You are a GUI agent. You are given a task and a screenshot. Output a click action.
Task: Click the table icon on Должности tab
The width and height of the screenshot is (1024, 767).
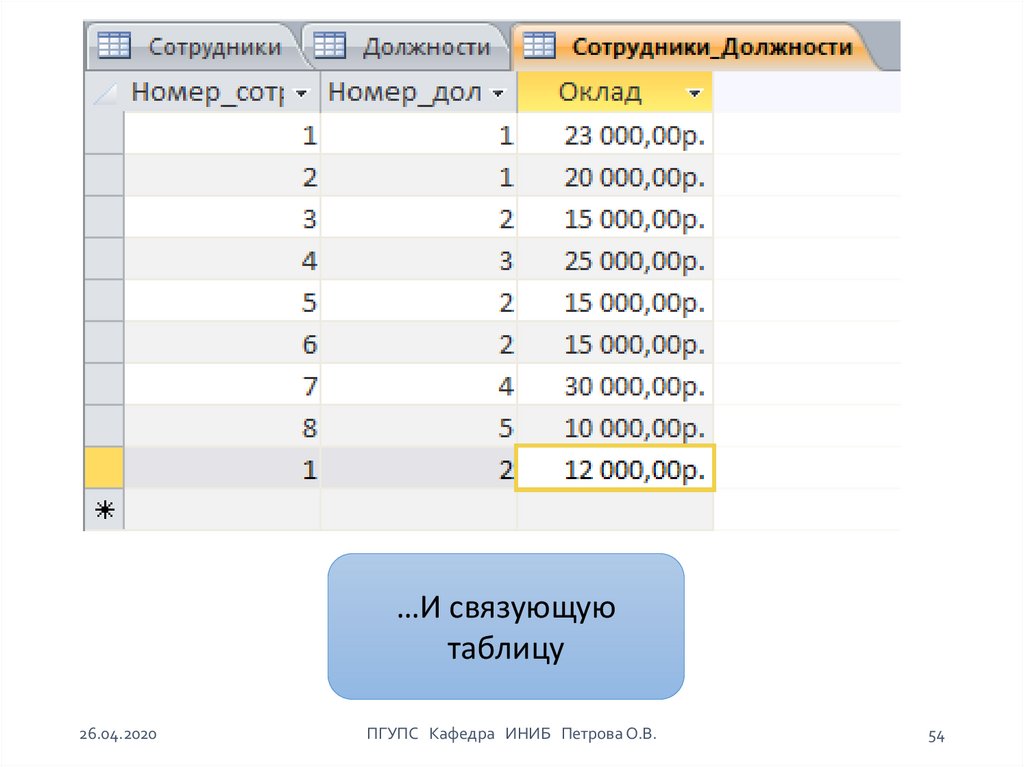pyautogui.click(x=330, y=46)
